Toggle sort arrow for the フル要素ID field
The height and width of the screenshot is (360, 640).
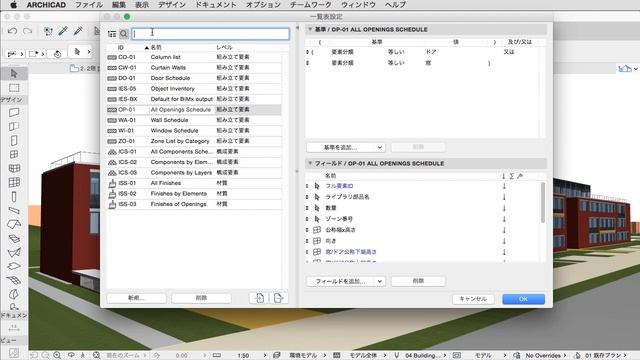(x=504, y=186)
